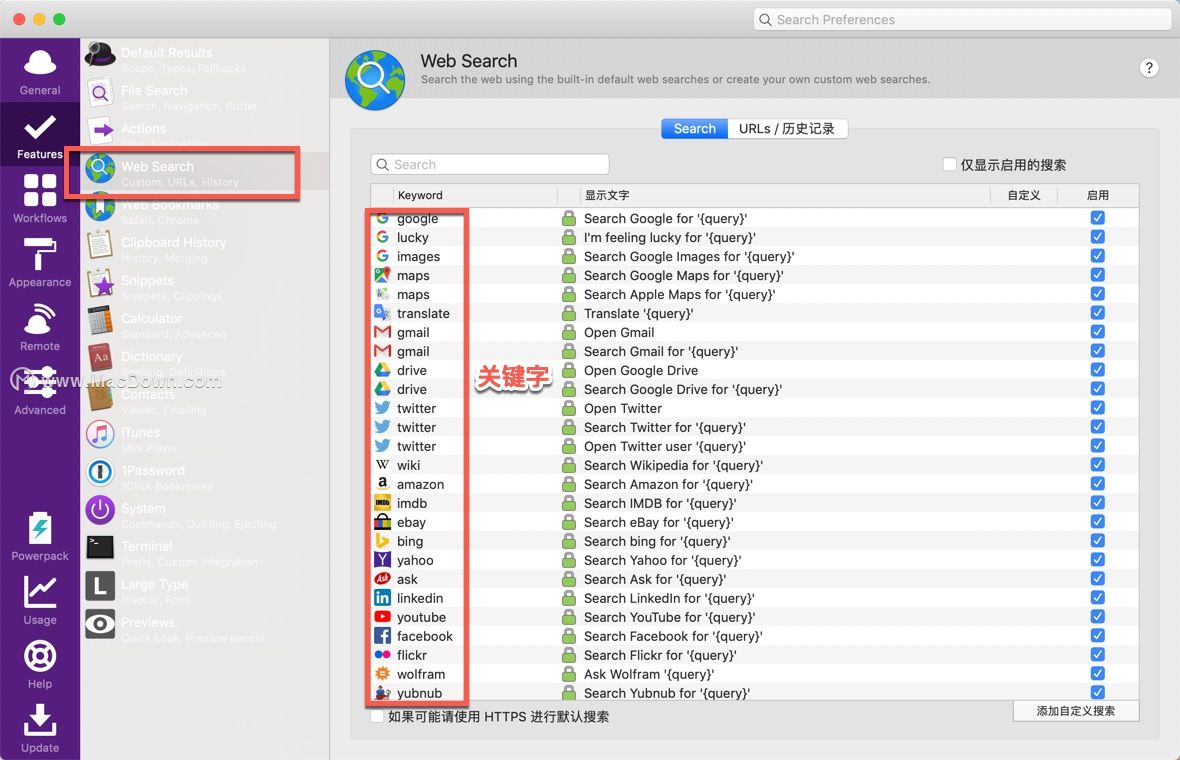Open the Update section
Viewport: 1180px width, 760px height.
tap(40, 728)
